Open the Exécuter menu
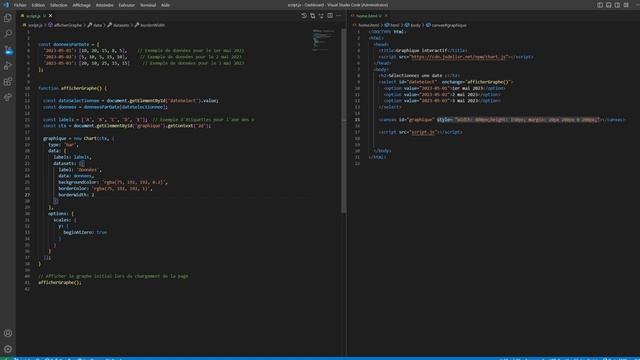Screen dimensions: 640x360 (x=127, y=5)
